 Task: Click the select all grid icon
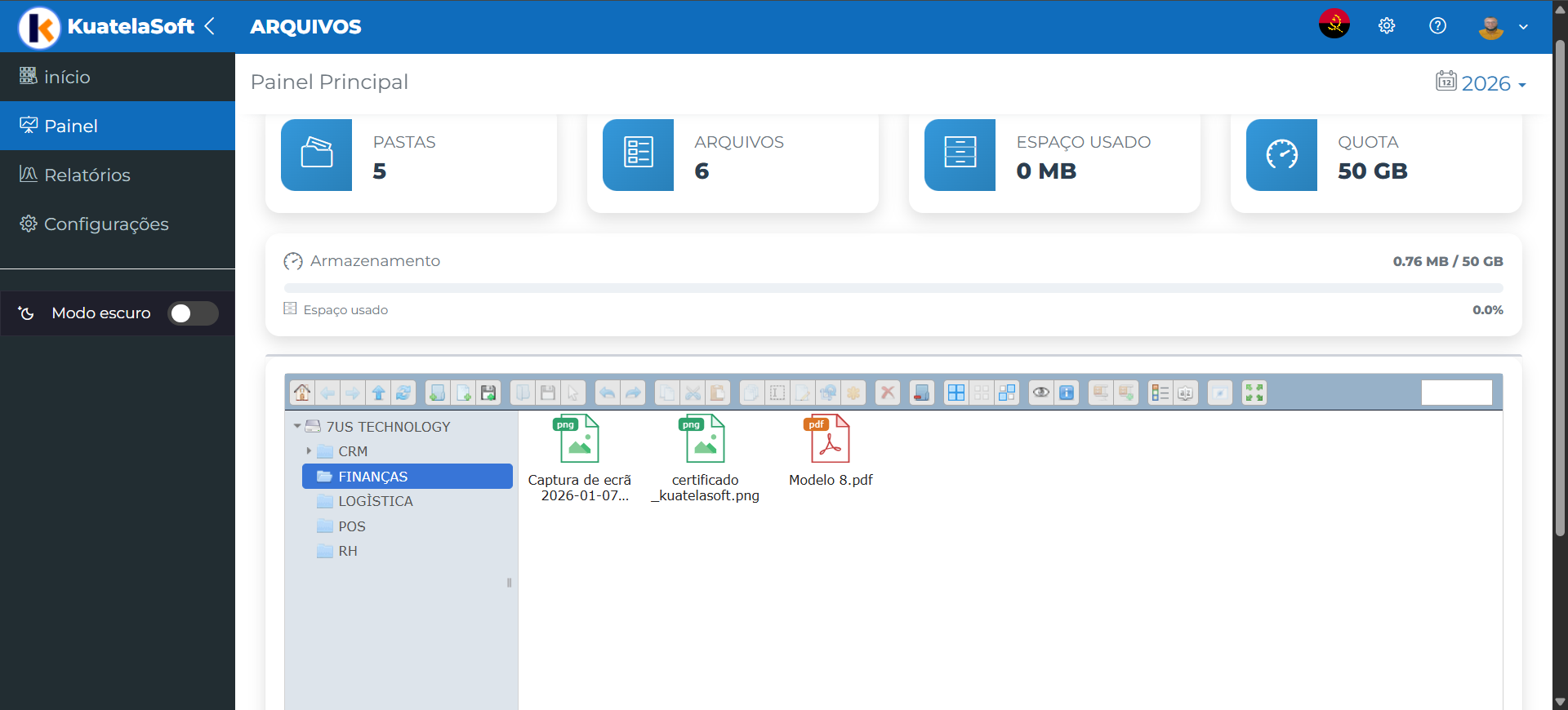pyautogui.click(x=955, y=393)
